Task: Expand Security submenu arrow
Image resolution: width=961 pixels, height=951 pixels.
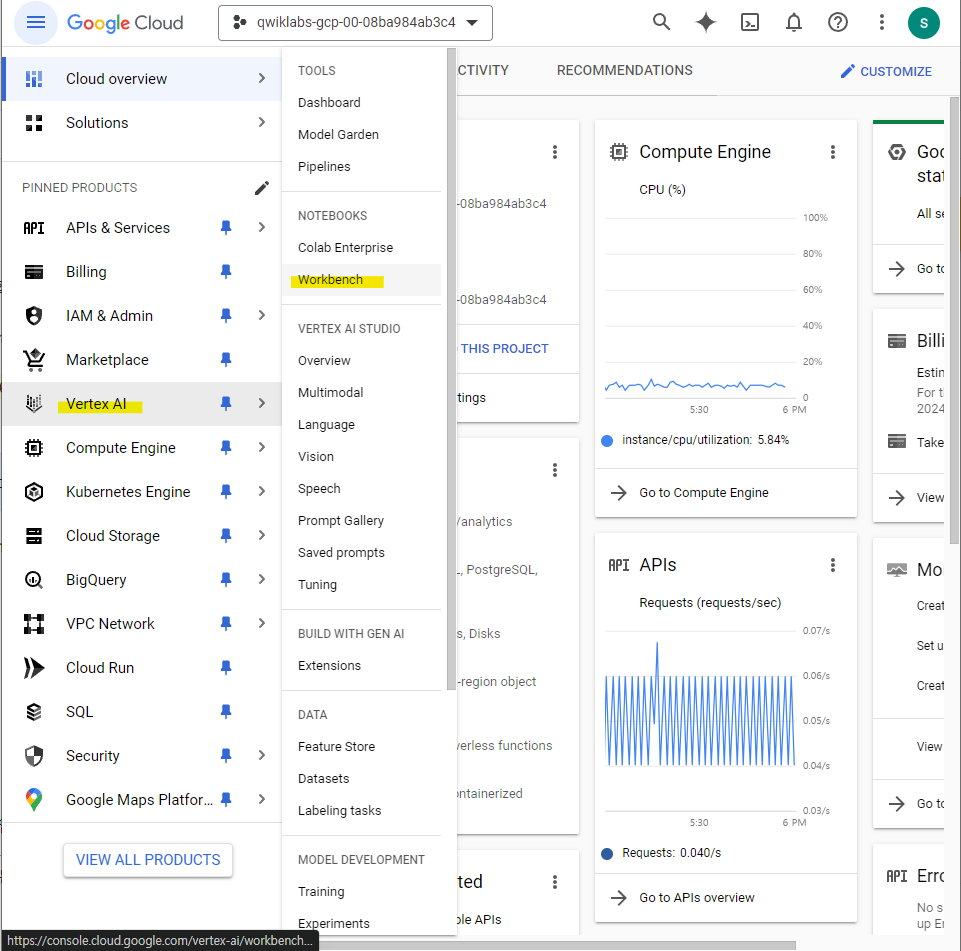Action: [x=262, y=756]
